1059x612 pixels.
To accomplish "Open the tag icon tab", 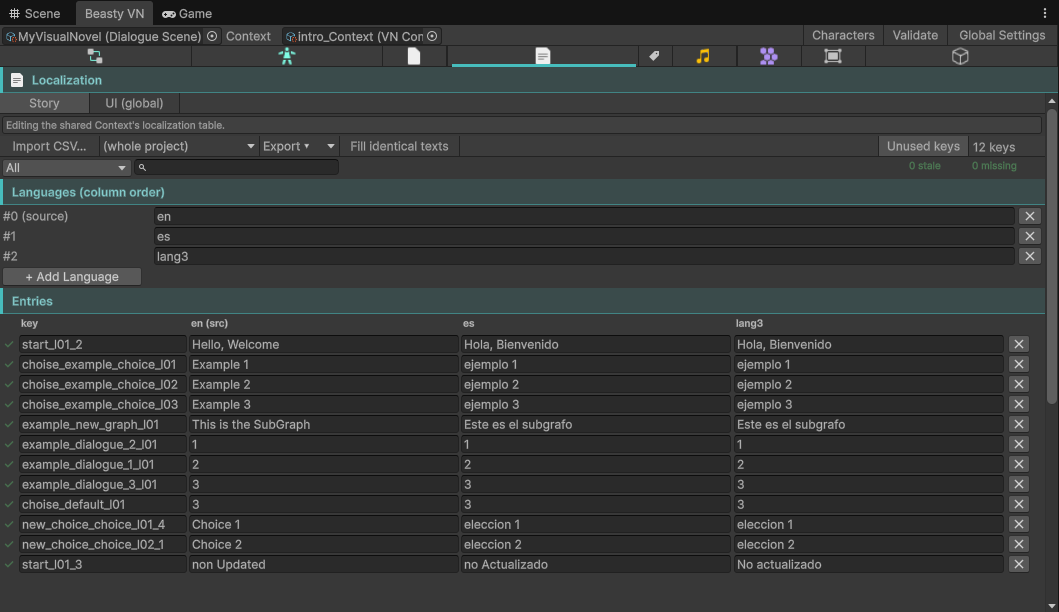I will [654, 56].
